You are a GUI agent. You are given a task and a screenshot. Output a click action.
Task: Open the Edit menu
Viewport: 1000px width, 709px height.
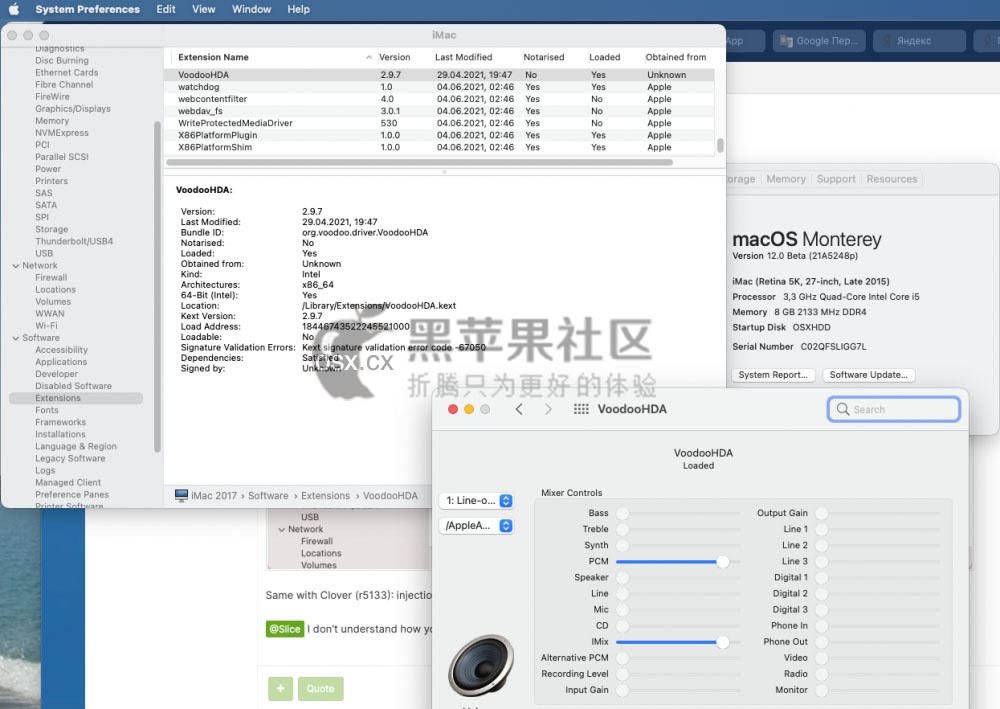[166, 9]
